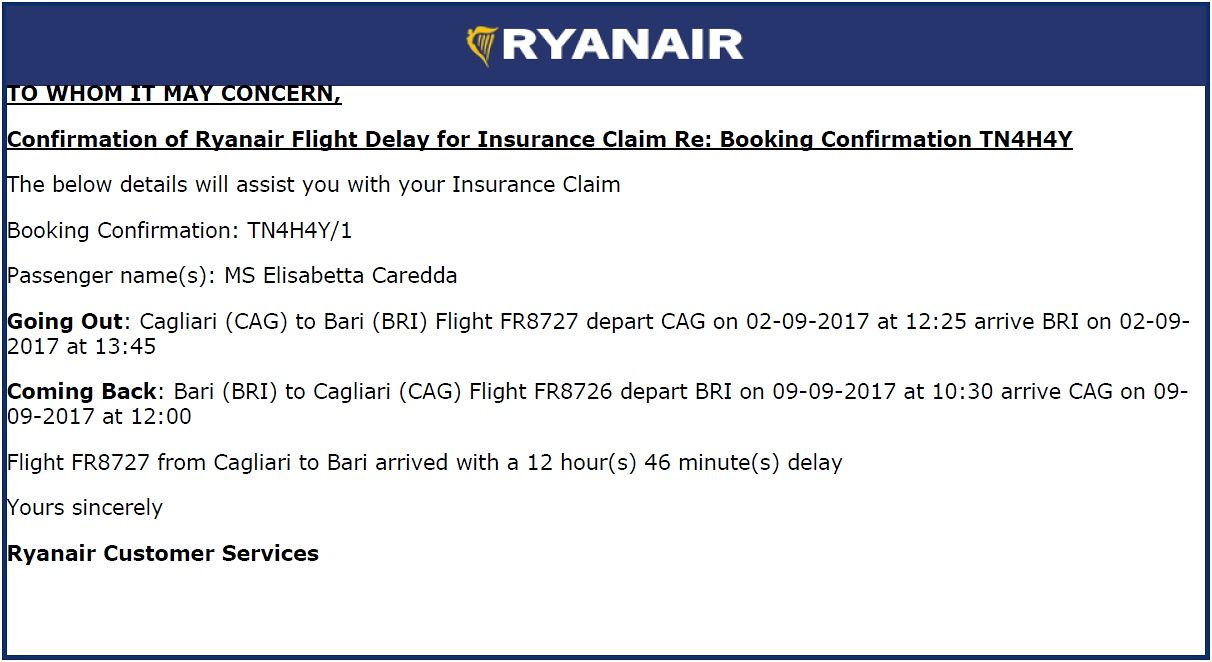Image resolution: width=1212 pixels, height=662 pixels.
Task: Click the bold "Going Out" label
Action: (66, 322)
